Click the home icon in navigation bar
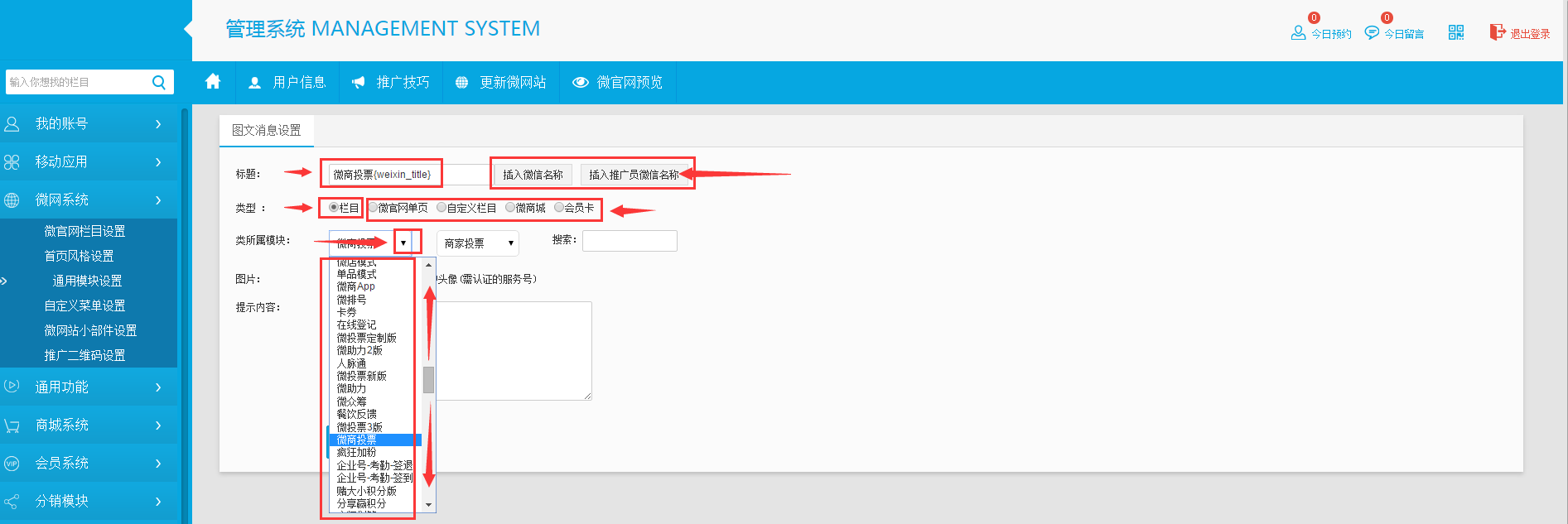This screenshot has height=524, width=1568. coord(213,81)
